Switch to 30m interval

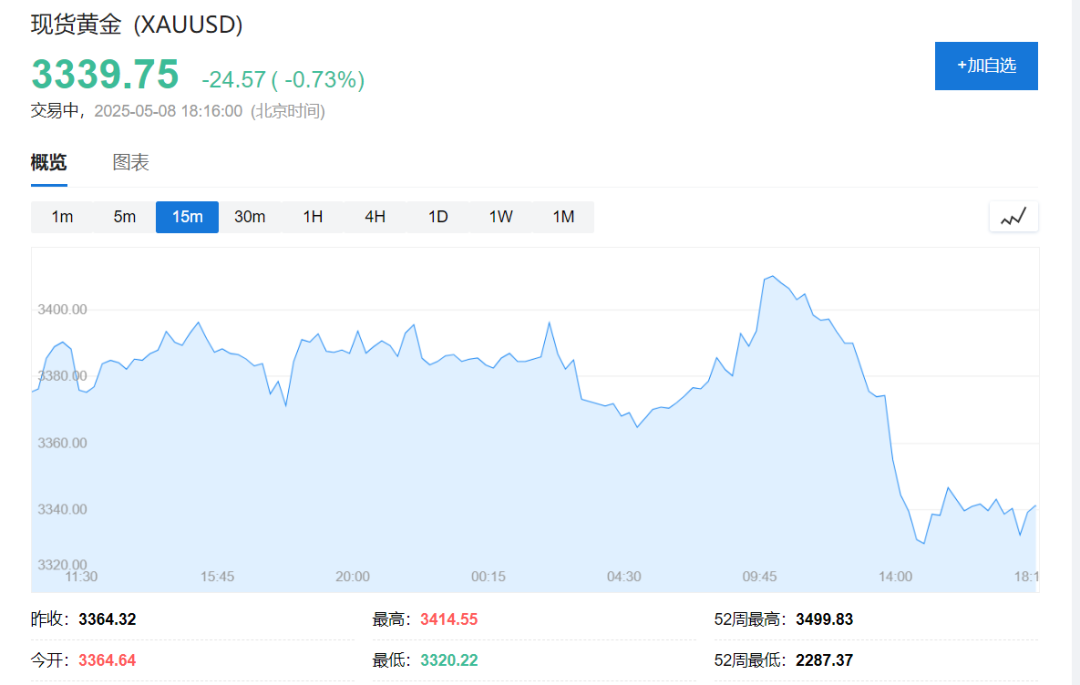coord(250,217)
